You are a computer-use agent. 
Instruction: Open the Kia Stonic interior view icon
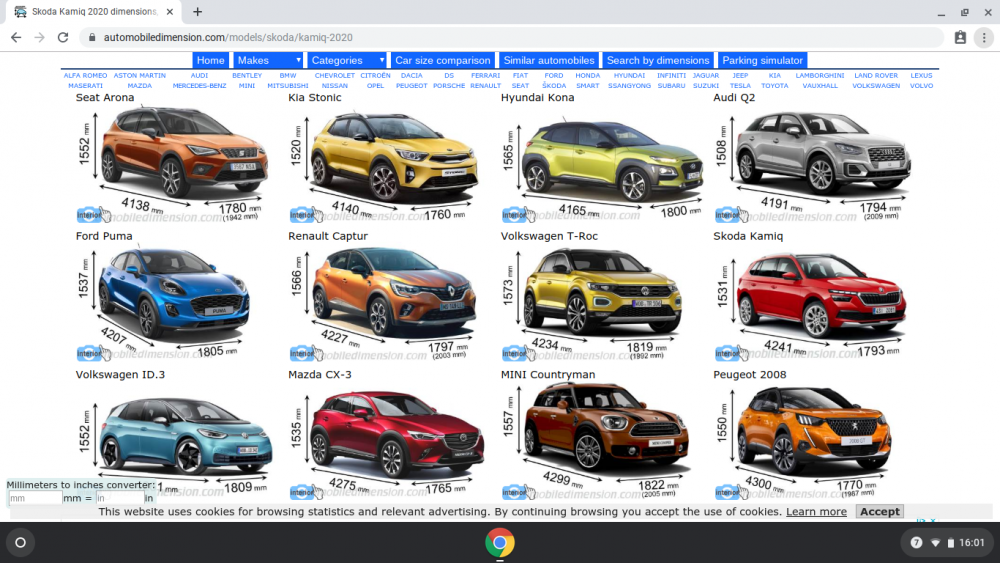(x=306, y=215)
